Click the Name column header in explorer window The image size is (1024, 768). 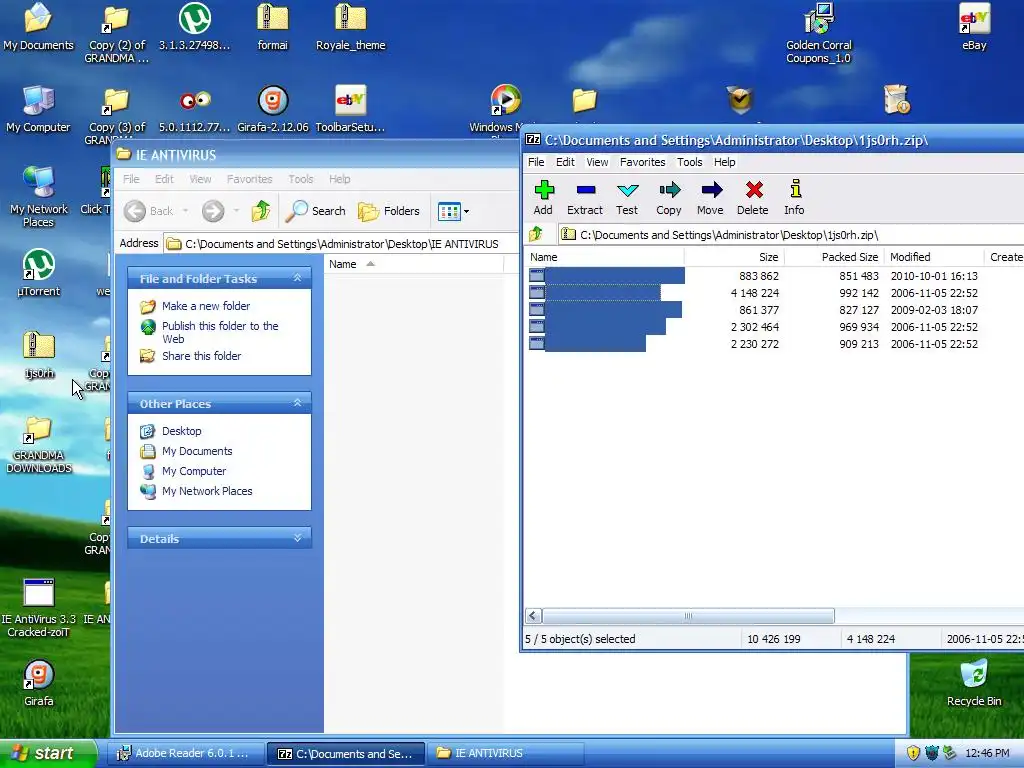click(414, 264)
